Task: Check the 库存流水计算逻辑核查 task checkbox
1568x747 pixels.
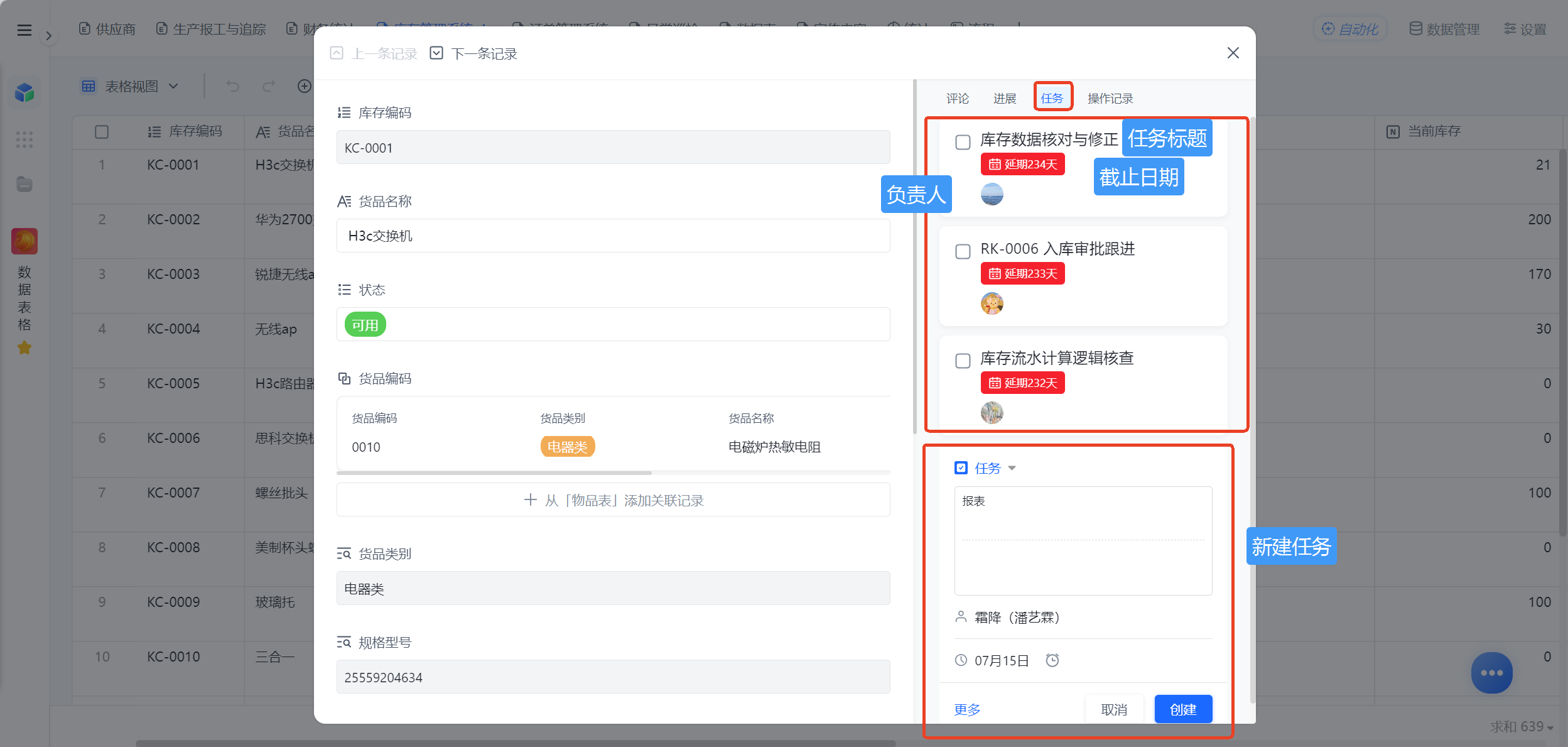Action: coord(963,361)
